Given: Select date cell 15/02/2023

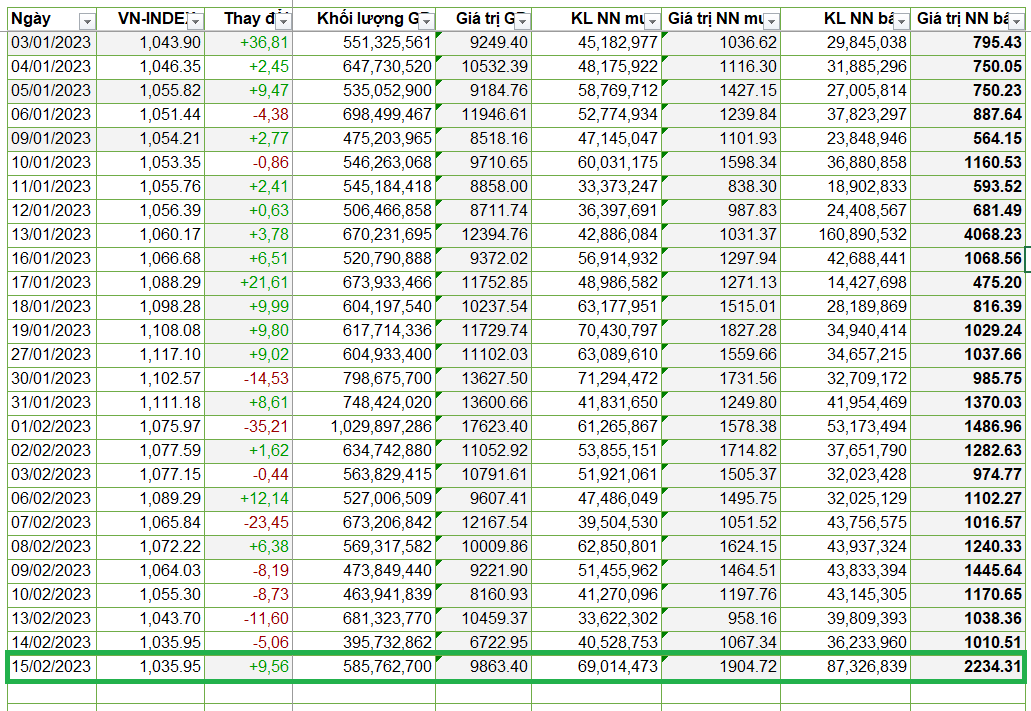Looking at the screenshot, I should point(52,667).
